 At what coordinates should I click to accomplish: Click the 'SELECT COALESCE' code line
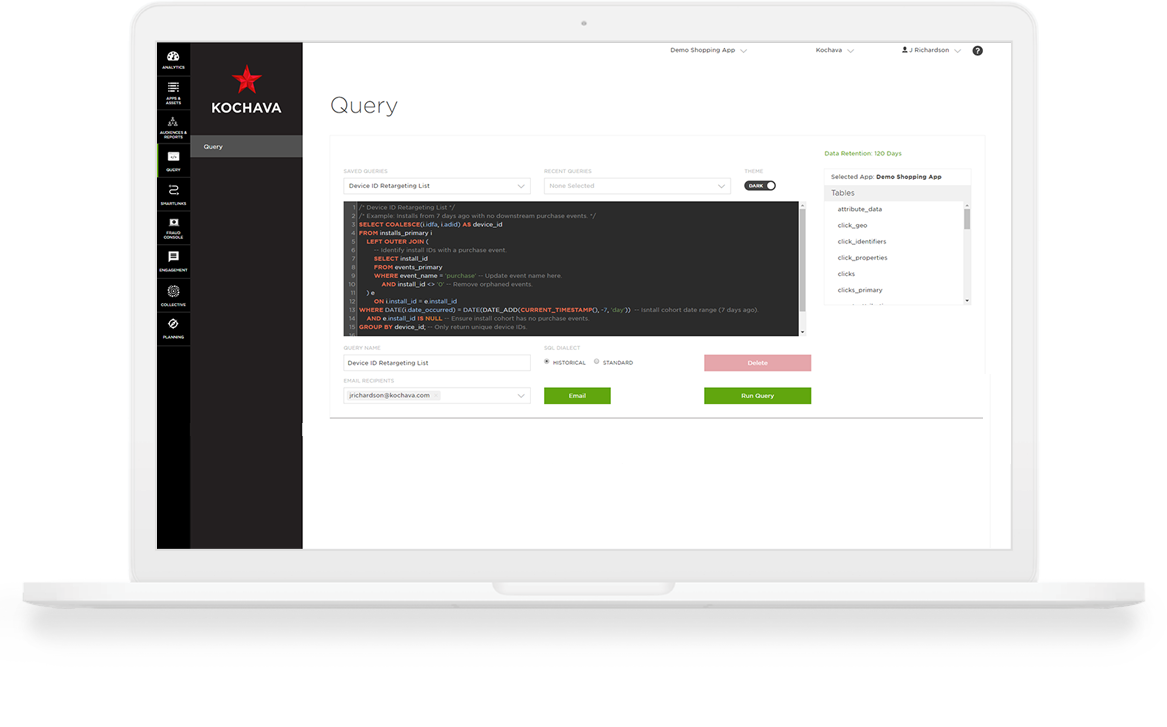point(430,225)
